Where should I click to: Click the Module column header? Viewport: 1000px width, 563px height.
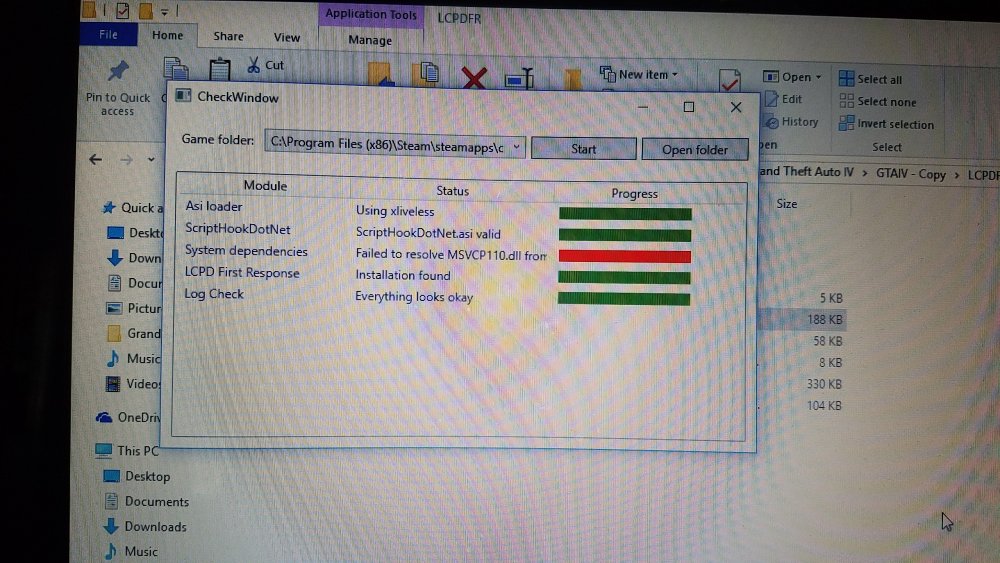tap(265, 186)
